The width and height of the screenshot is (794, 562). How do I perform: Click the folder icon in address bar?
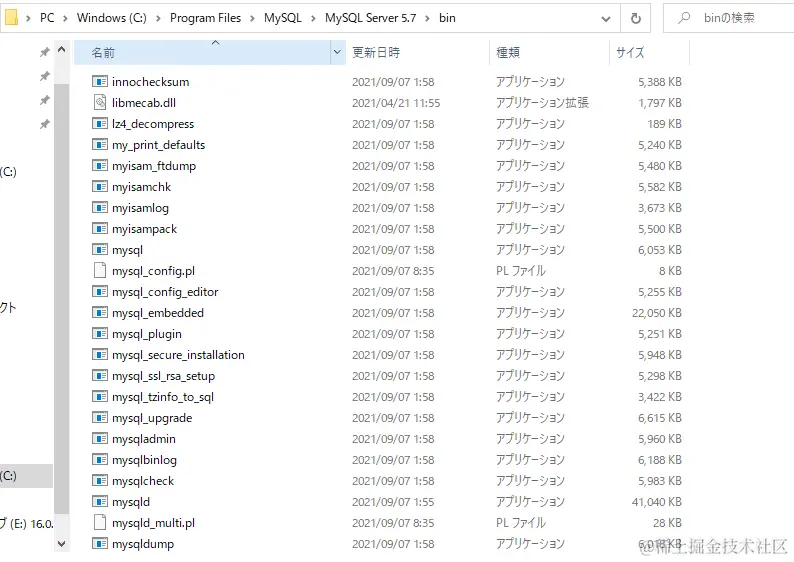pos(11,18)
